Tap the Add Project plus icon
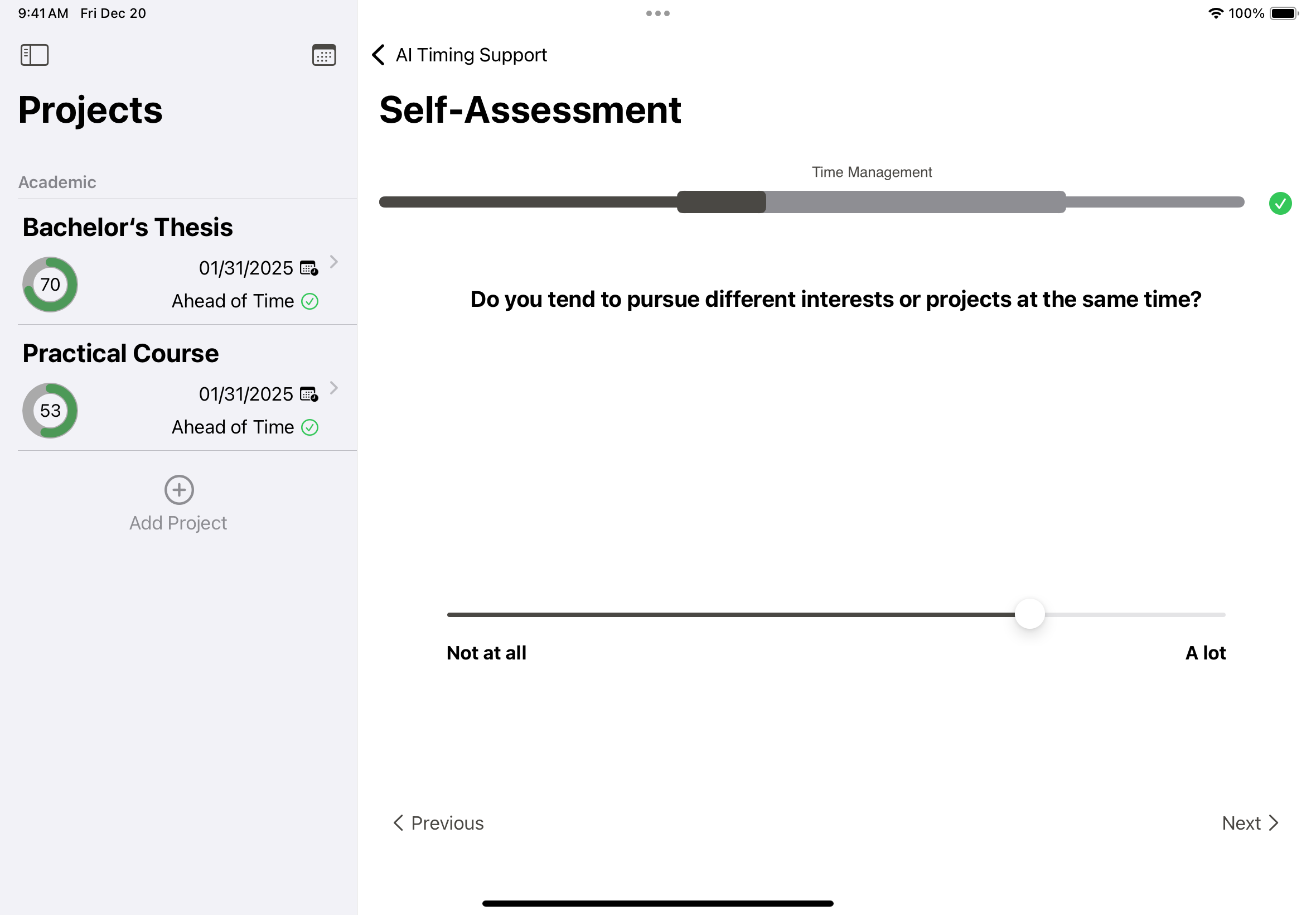 179,490
